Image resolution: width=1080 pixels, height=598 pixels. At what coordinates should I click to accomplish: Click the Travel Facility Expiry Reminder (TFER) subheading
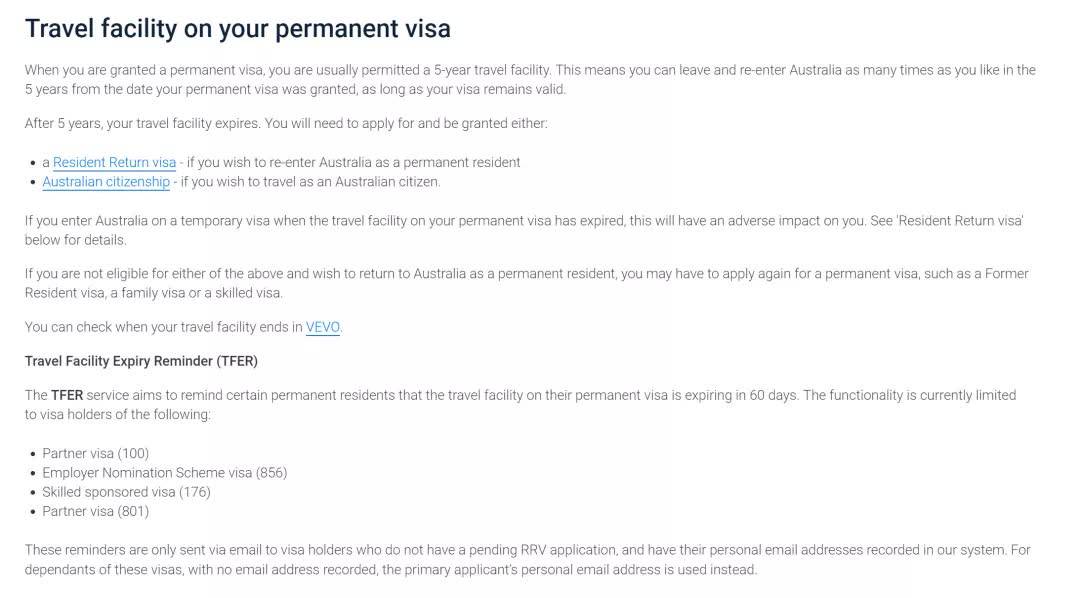point(141,361)
